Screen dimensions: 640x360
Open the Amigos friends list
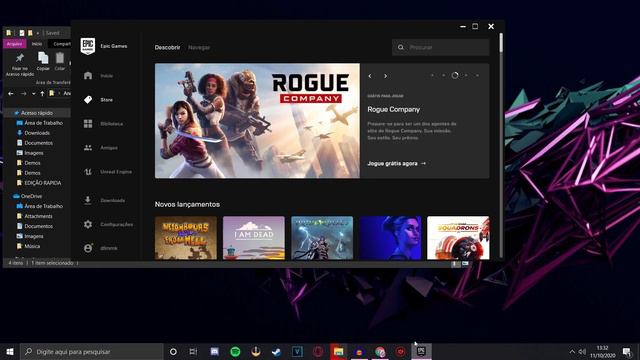coord(101,148)
